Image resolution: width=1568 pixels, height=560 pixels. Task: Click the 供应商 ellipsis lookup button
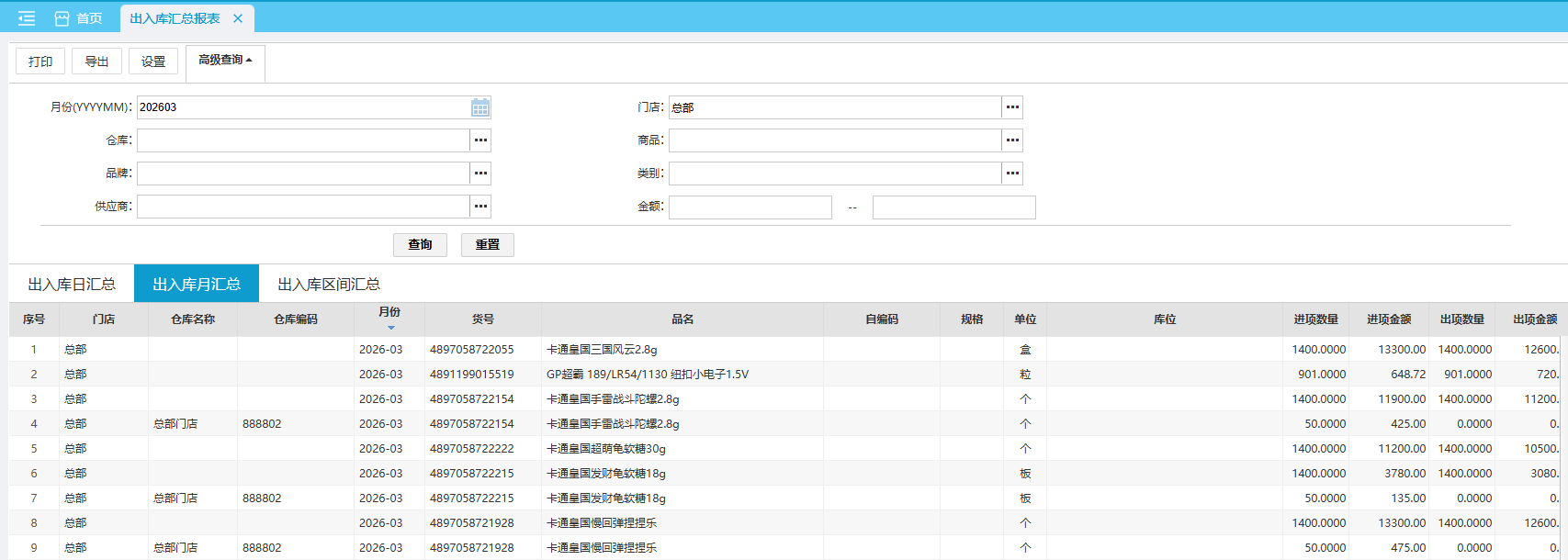480,207
